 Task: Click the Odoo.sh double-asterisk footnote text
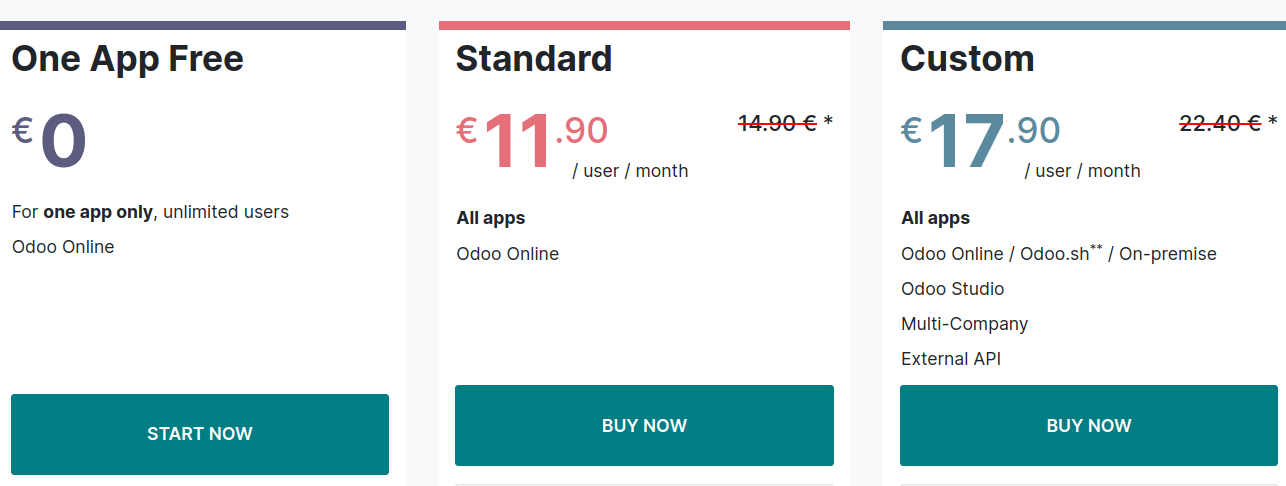click(x=1061, y=253)
